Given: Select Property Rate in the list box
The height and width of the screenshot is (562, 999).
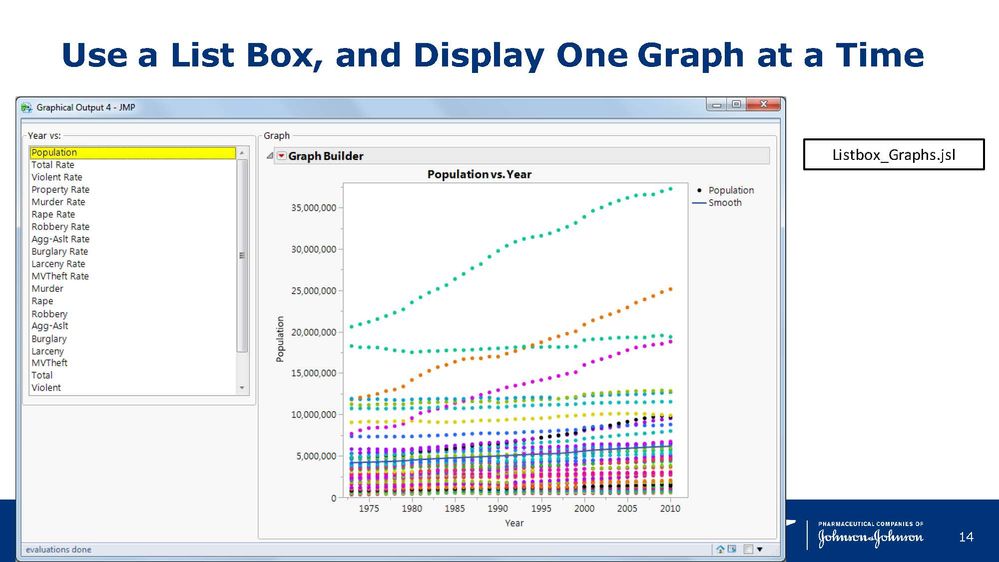Looking at the screenshot, I should tap(133, 189).
